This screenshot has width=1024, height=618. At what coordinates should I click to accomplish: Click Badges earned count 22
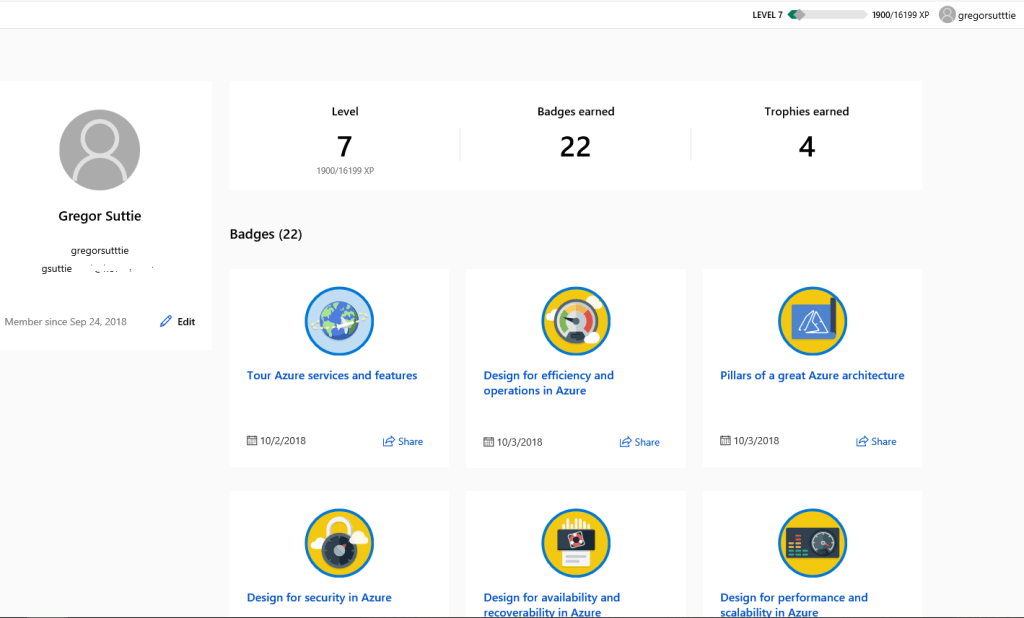pyautogui.click(x=575, y=146)
